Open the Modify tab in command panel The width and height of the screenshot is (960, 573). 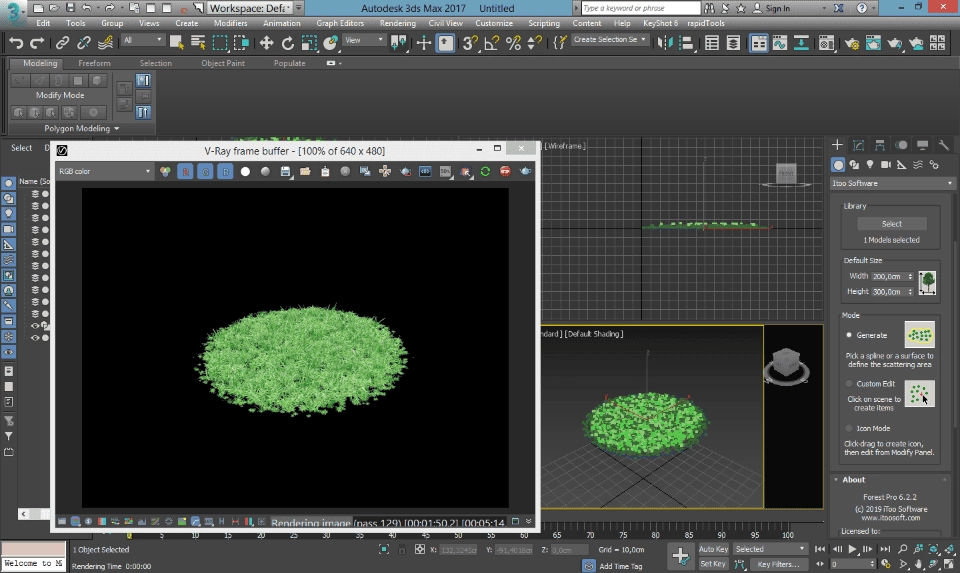(858, 145)
